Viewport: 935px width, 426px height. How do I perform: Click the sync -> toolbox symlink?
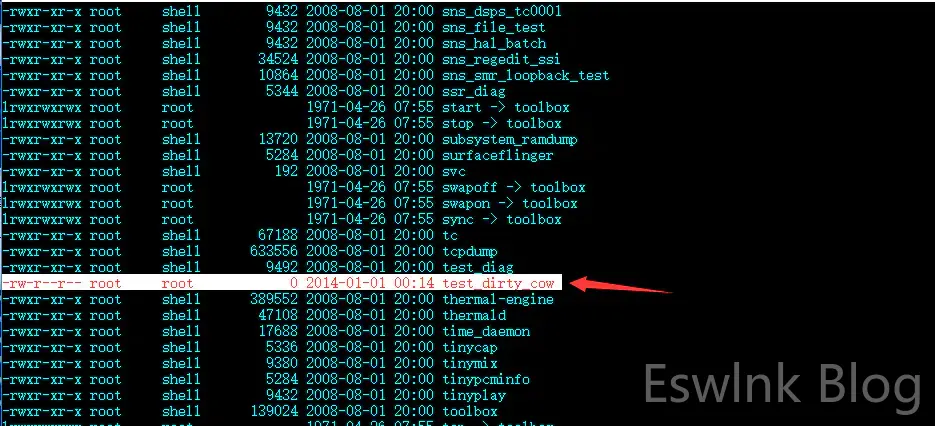(x=501, y=220)
